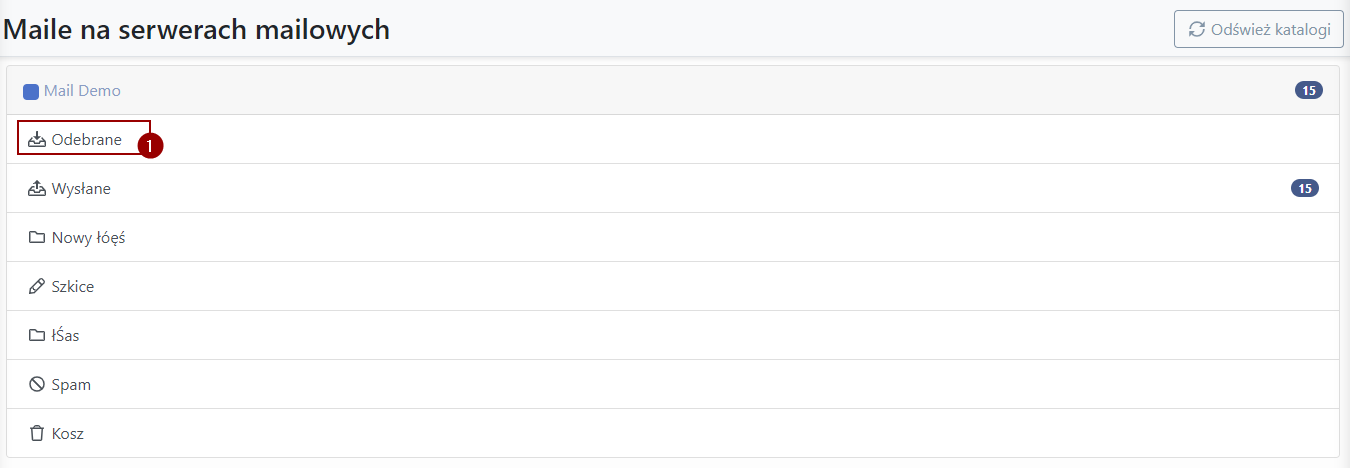1350x468 pixels.
Task: Click the Odśwież katalogi button
Action: coord(1259,29)
